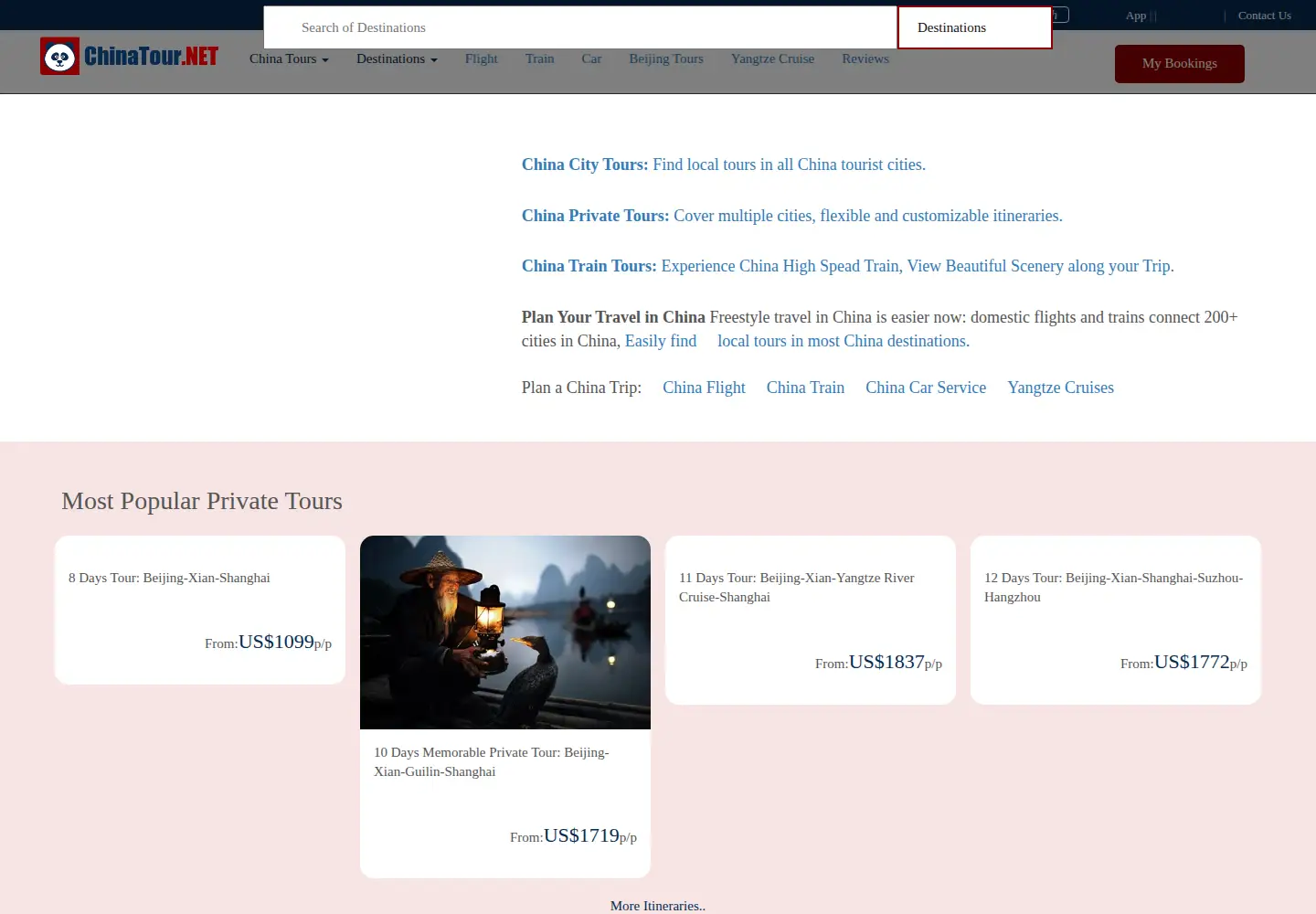Click the fisherman with lantern tour photo

pos(505,632)
